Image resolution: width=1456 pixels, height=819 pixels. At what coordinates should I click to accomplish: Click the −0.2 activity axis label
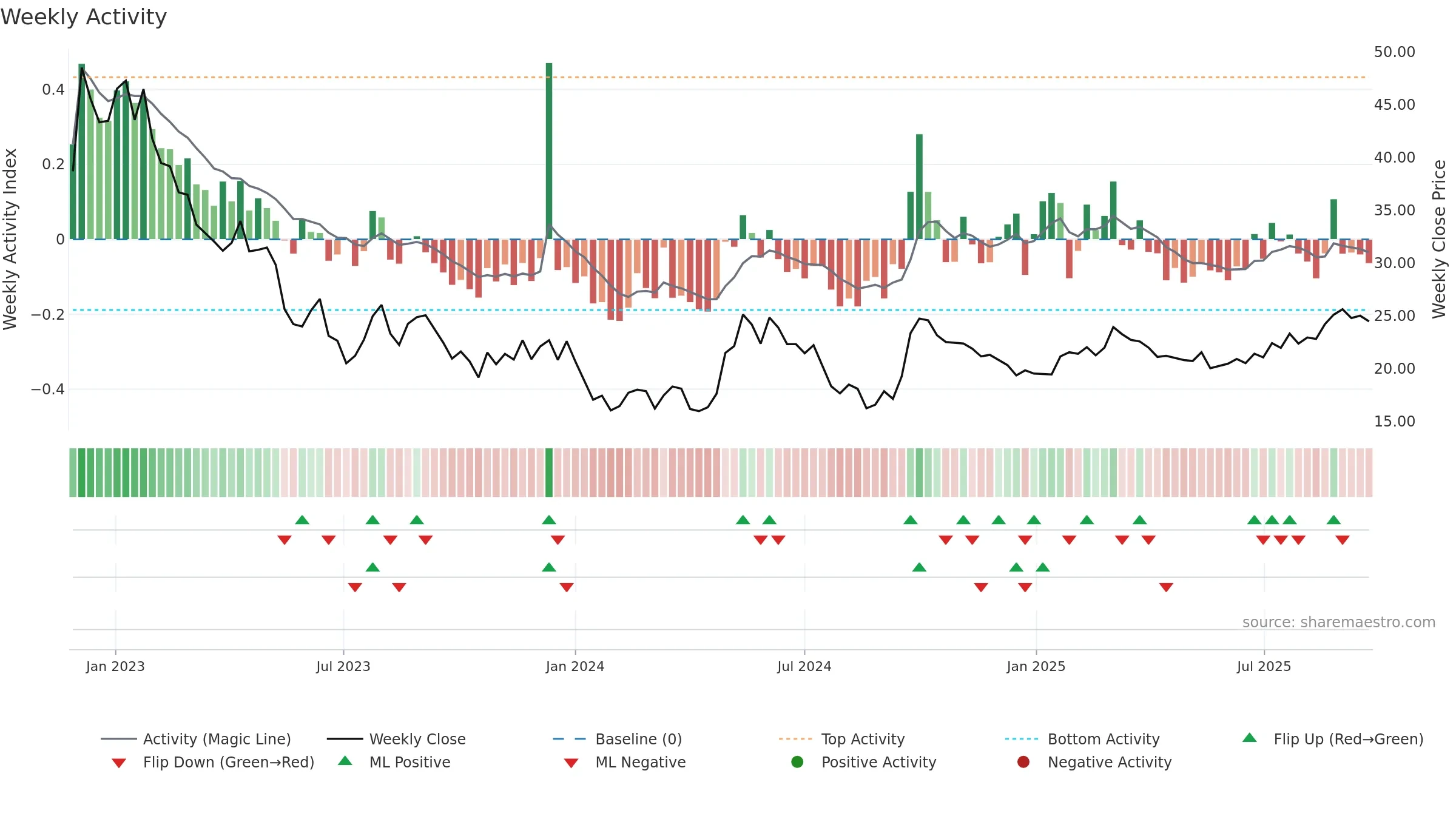point(48,314)
